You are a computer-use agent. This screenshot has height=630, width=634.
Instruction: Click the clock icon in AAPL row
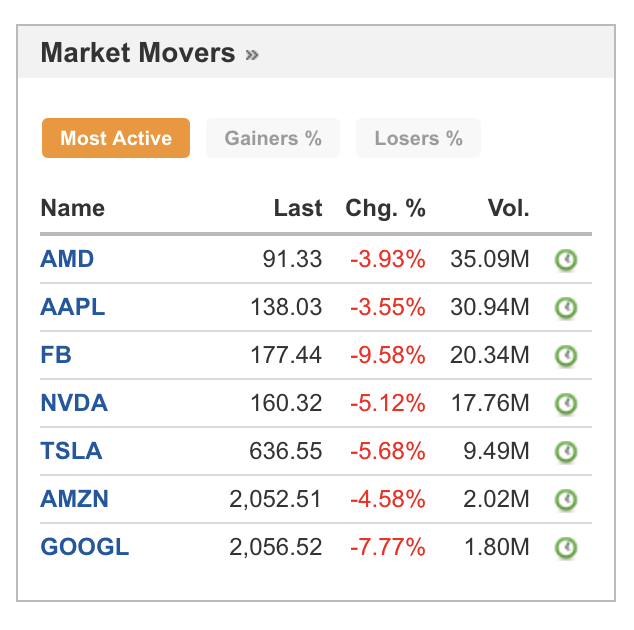pyautogui.click(x=566, y=308)
